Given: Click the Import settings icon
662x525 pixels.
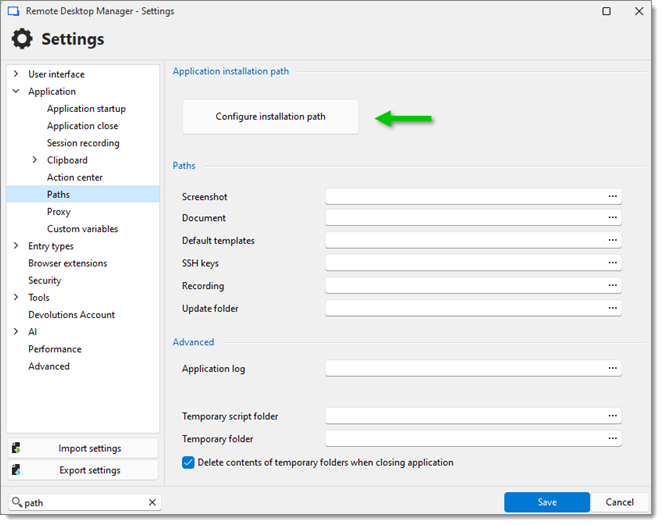Looking at the screenshot, I should coord(16,448).
